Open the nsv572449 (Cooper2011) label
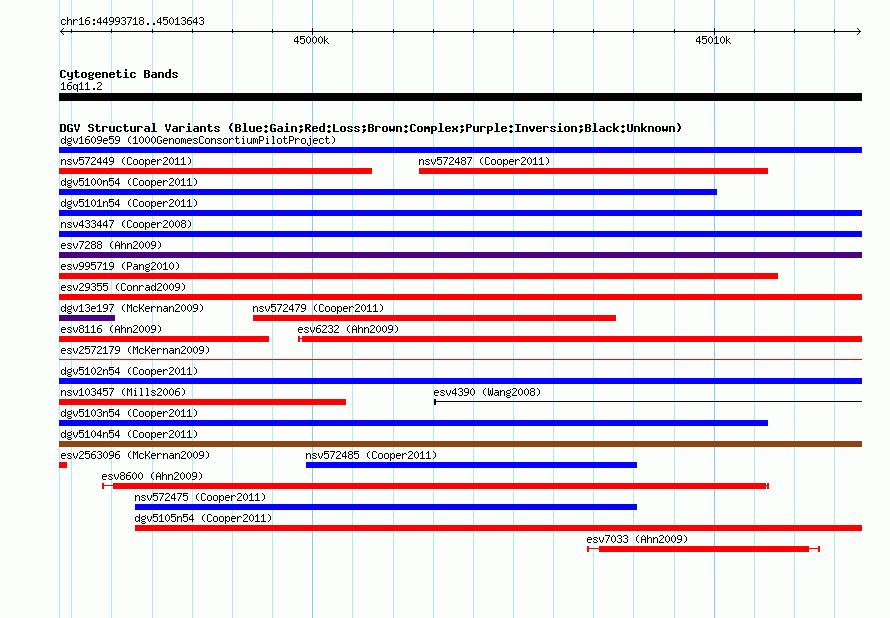Image resolution: width=890 pixels, height=618 pixels. click(x=126, y=161)
